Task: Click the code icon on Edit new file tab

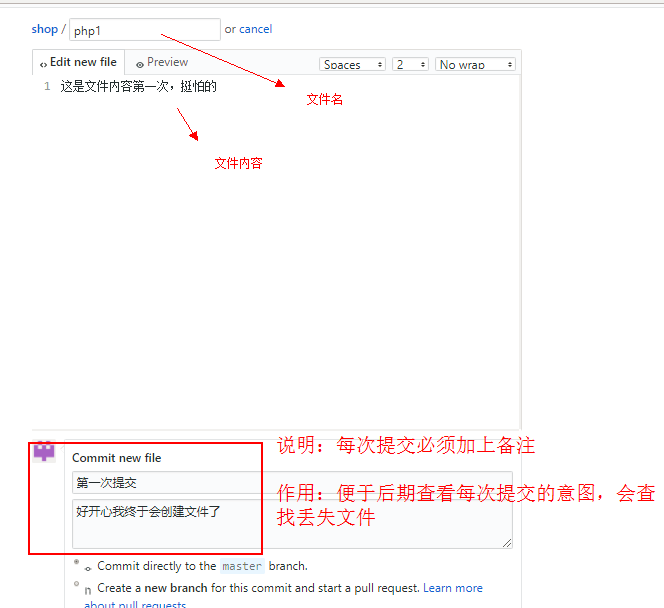Action: pos(43,63)
